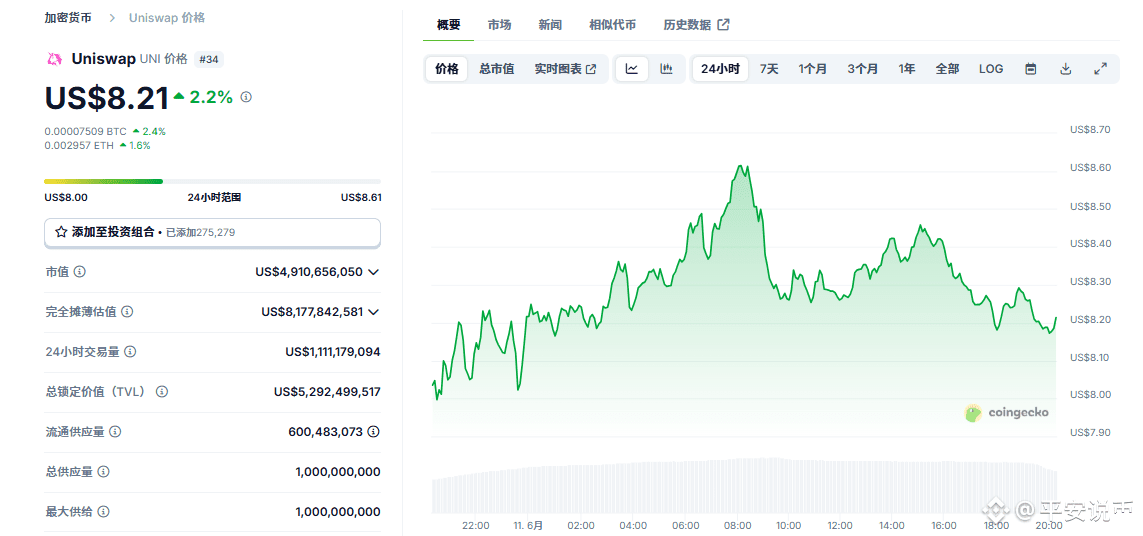
Task: Select the 价格 chart mode
Action: (x=447, y=69)
